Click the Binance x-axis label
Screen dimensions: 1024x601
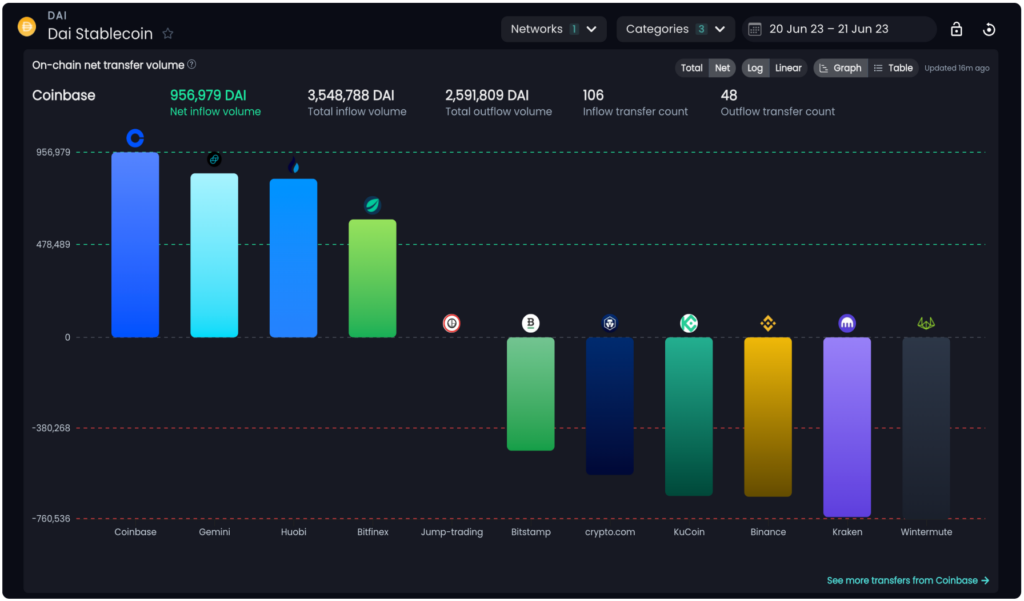point(768,532)
